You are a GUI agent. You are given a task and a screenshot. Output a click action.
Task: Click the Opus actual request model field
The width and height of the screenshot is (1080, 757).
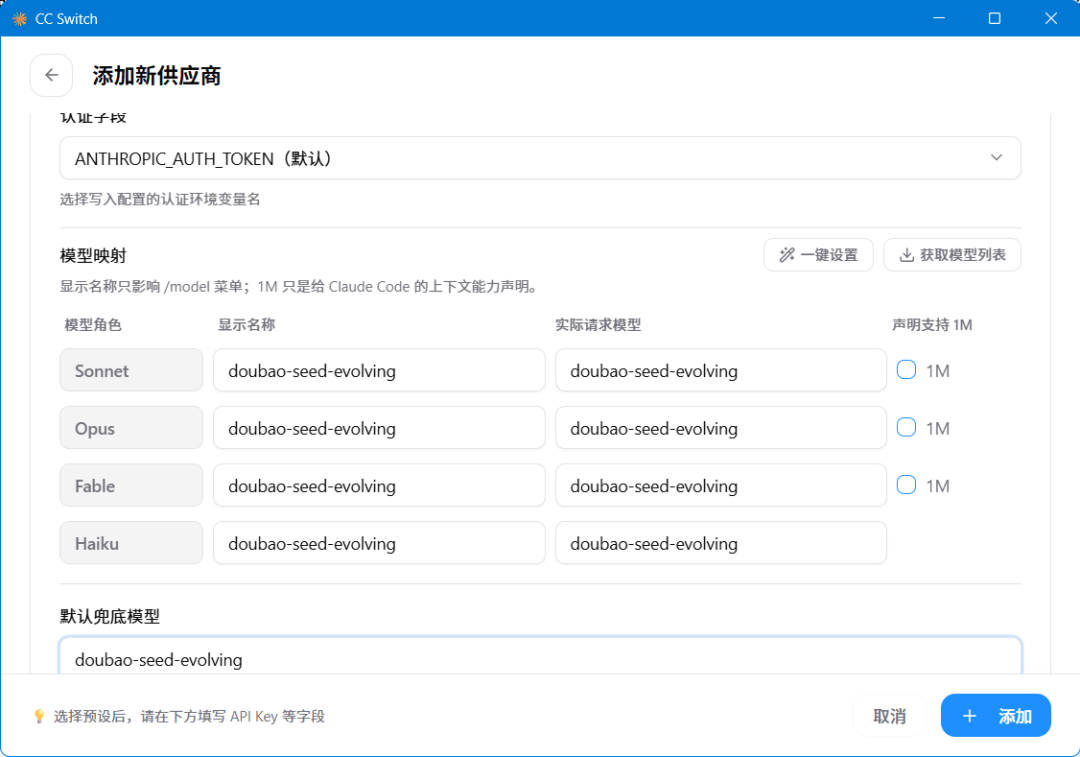tap(720, 428)
